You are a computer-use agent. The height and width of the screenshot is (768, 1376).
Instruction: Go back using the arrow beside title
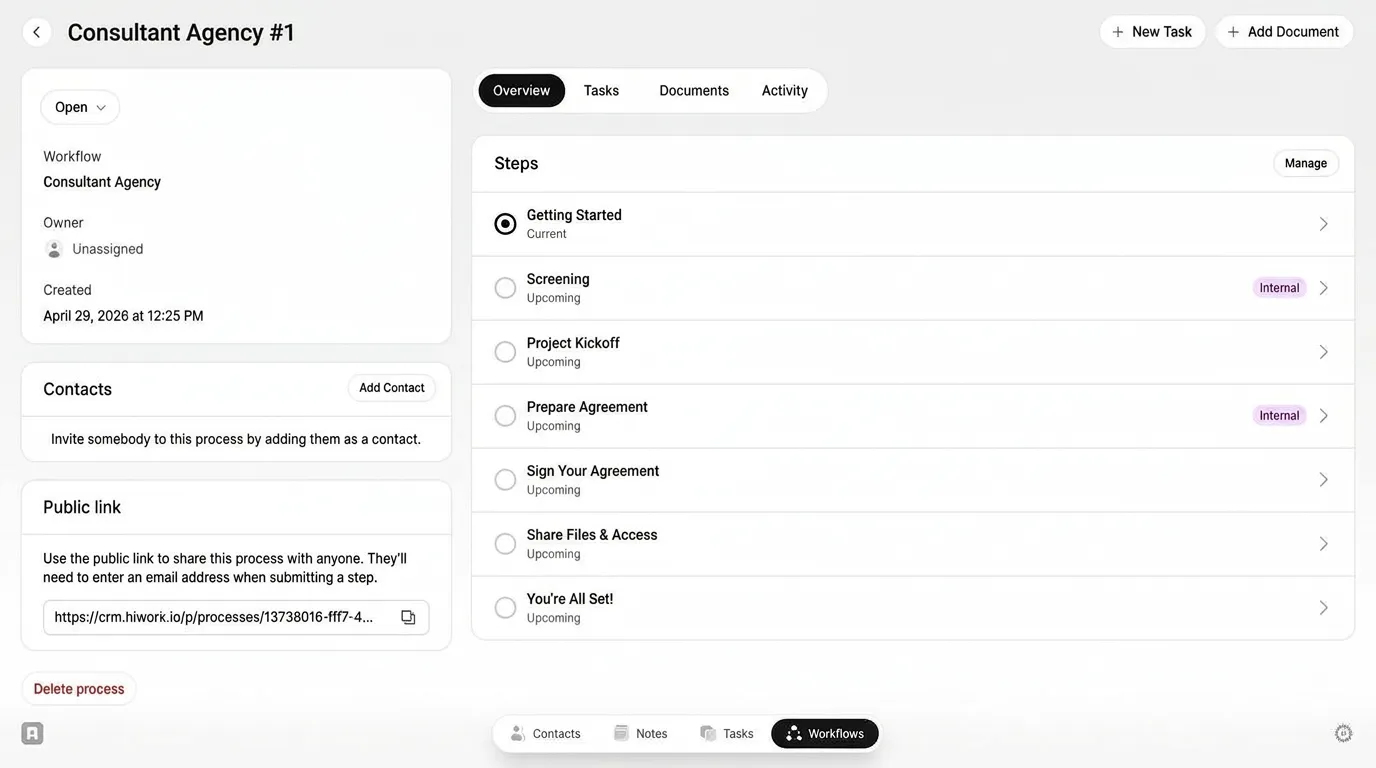36,32
